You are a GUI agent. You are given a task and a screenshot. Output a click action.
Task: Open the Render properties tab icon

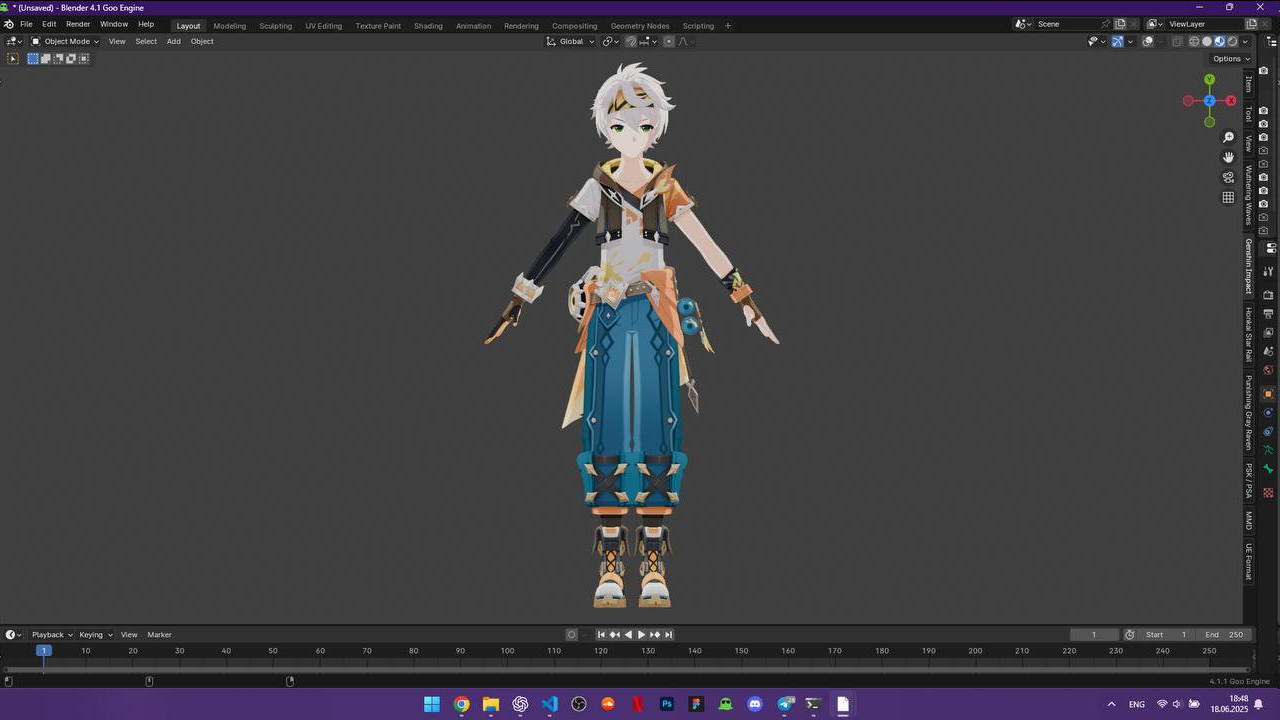tap(1268, 295)
